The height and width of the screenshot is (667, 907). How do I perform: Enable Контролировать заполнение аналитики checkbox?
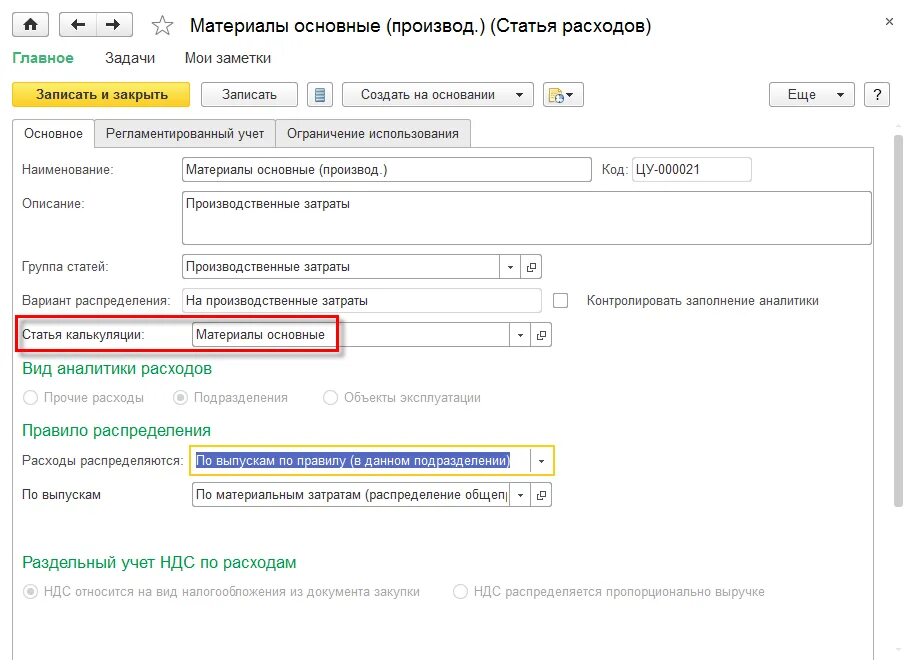560,299
